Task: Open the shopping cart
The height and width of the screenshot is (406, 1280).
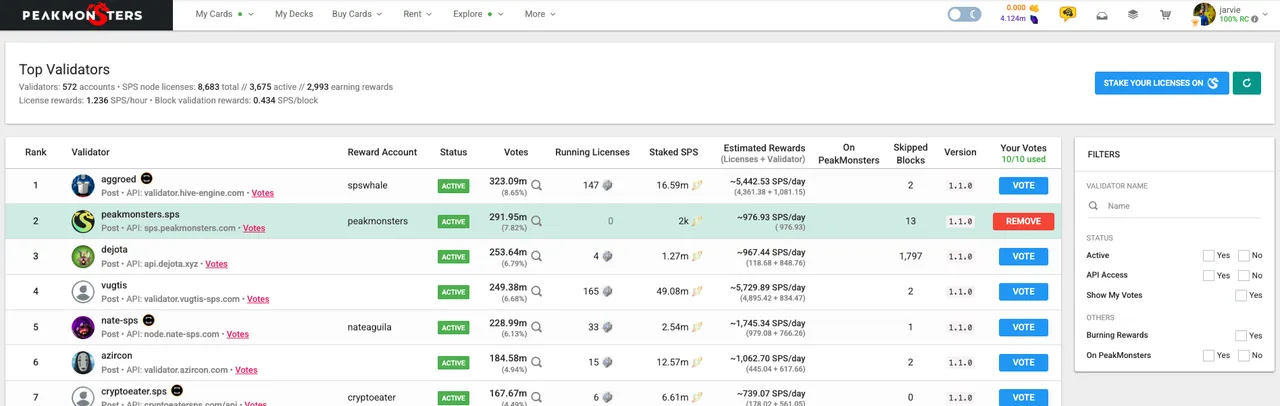Action: point(1165,15)
